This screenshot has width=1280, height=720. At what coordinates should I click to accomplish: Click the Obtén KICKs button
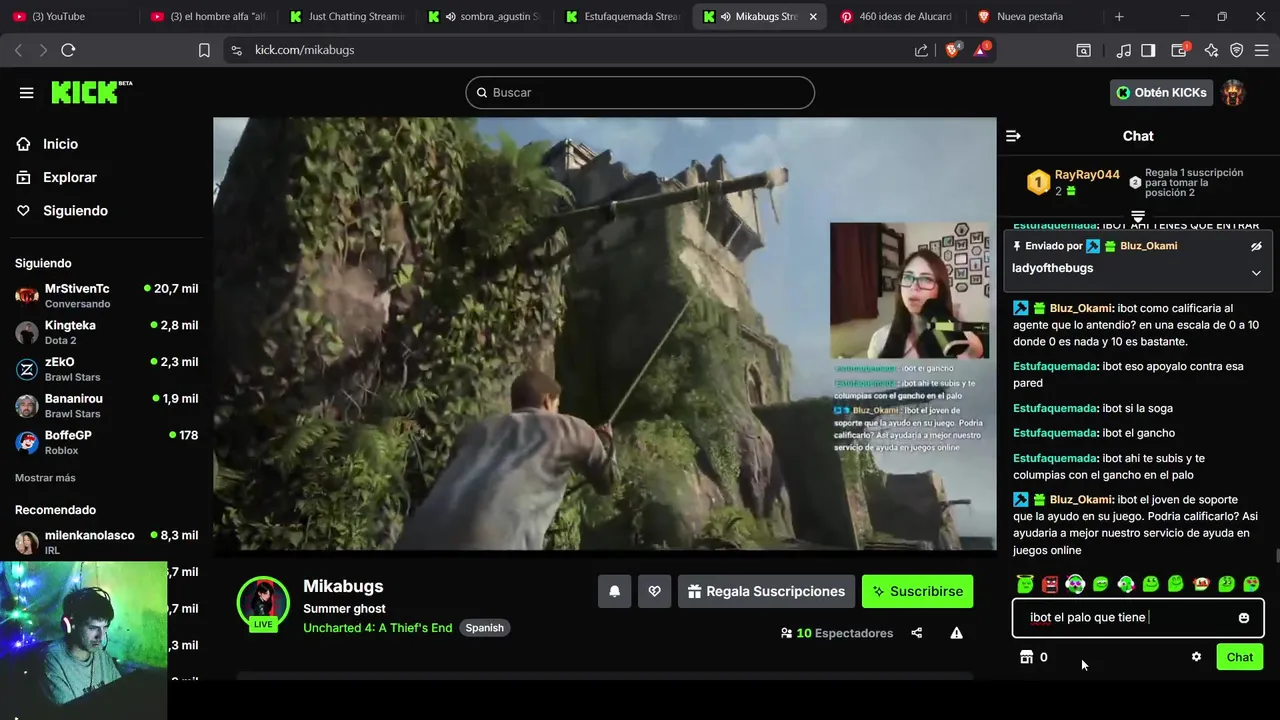click(x=1161, y=93)
